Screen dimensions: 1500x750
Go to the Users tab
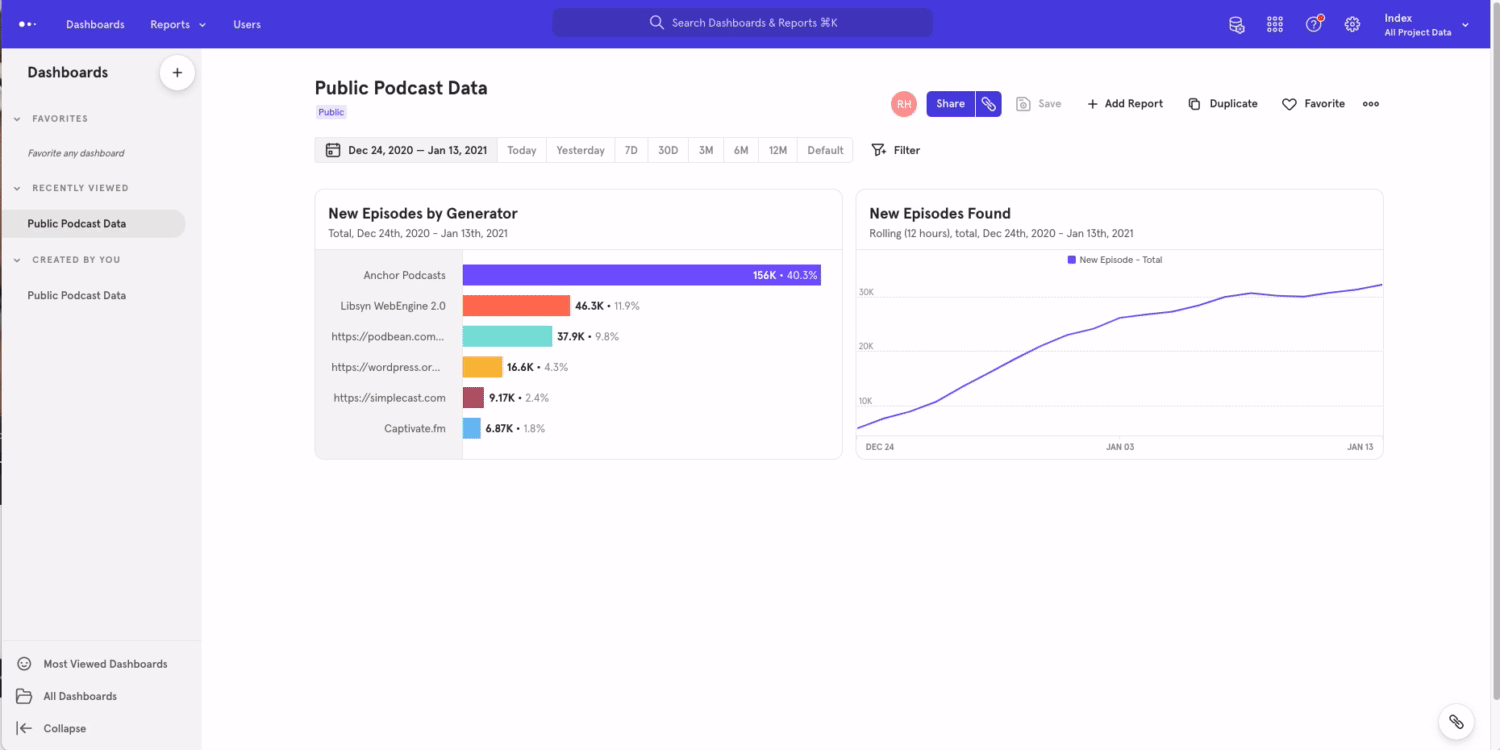(247, 24)
